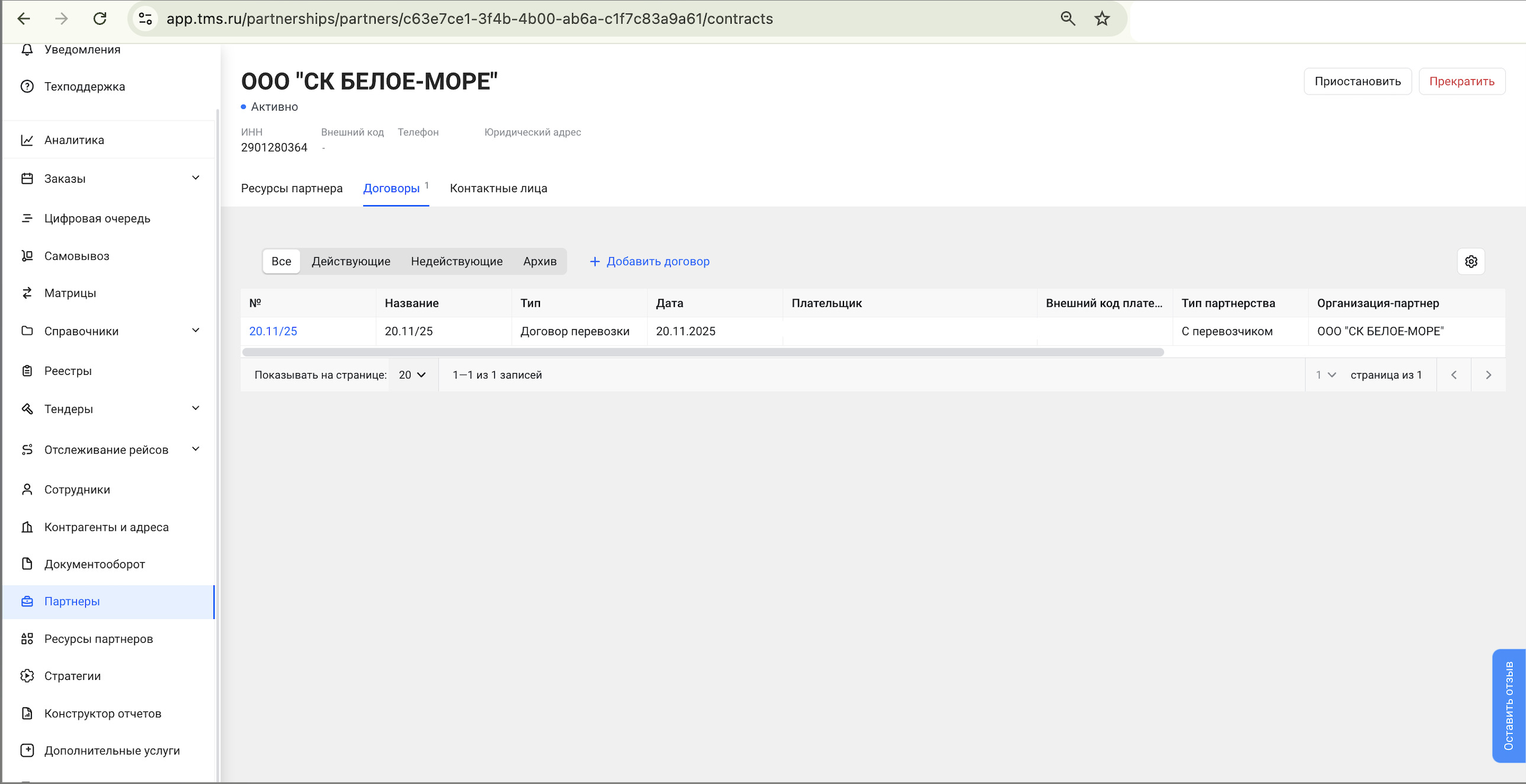Click the Реестры clipboard icon
Viewport: 1526px width, 784px height.
coord(27,371)
